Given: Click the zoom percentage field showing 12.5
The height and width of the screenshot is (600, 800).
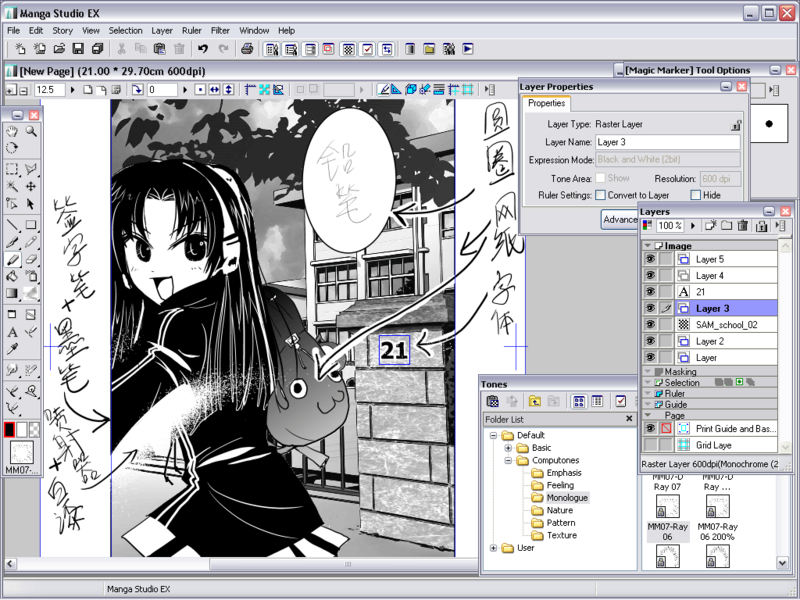Looking at the screenshot, I should pyautogui.click(x=49, y=90).
